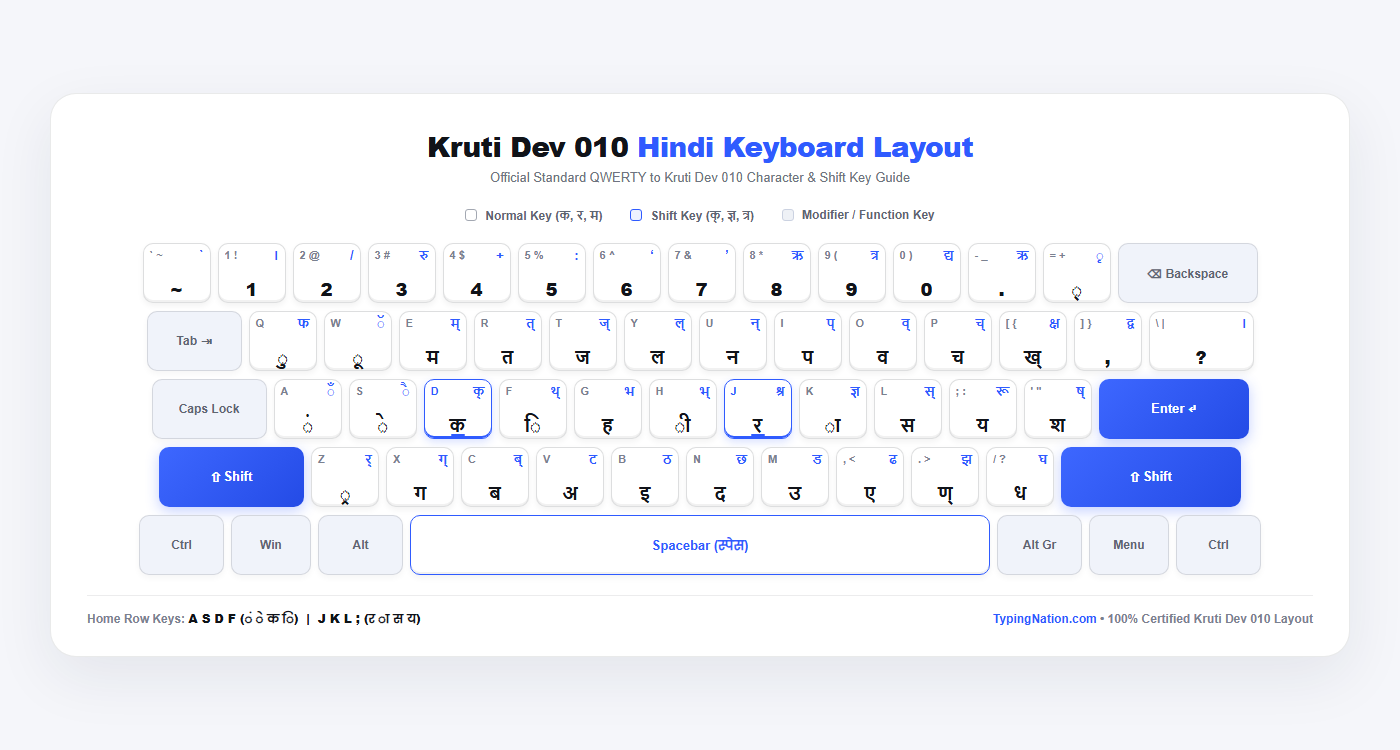Click the tilde key
Image resolution: width=1400 pixels, height=750 pixels.
click(x=176, y=273)
